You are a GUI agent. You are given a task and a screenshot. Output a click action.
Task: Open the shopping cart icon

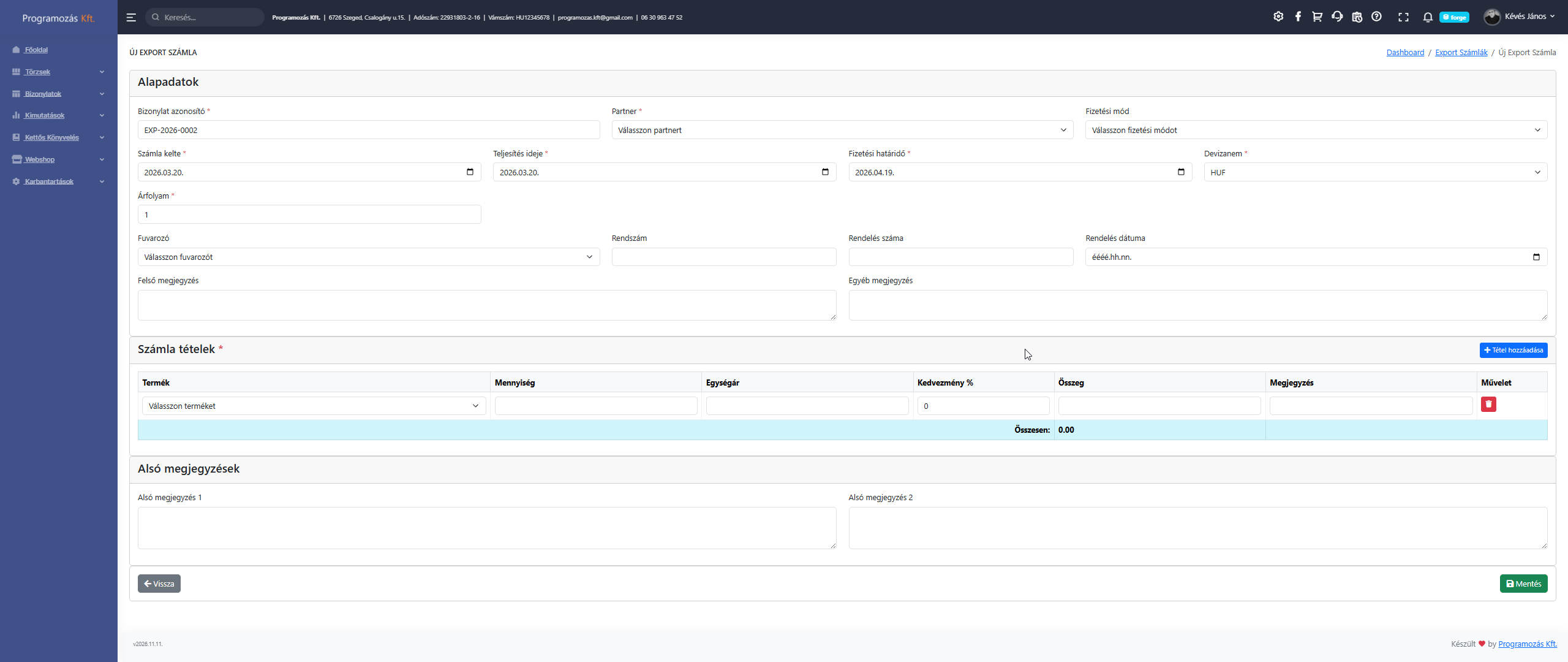point(1317,17)
